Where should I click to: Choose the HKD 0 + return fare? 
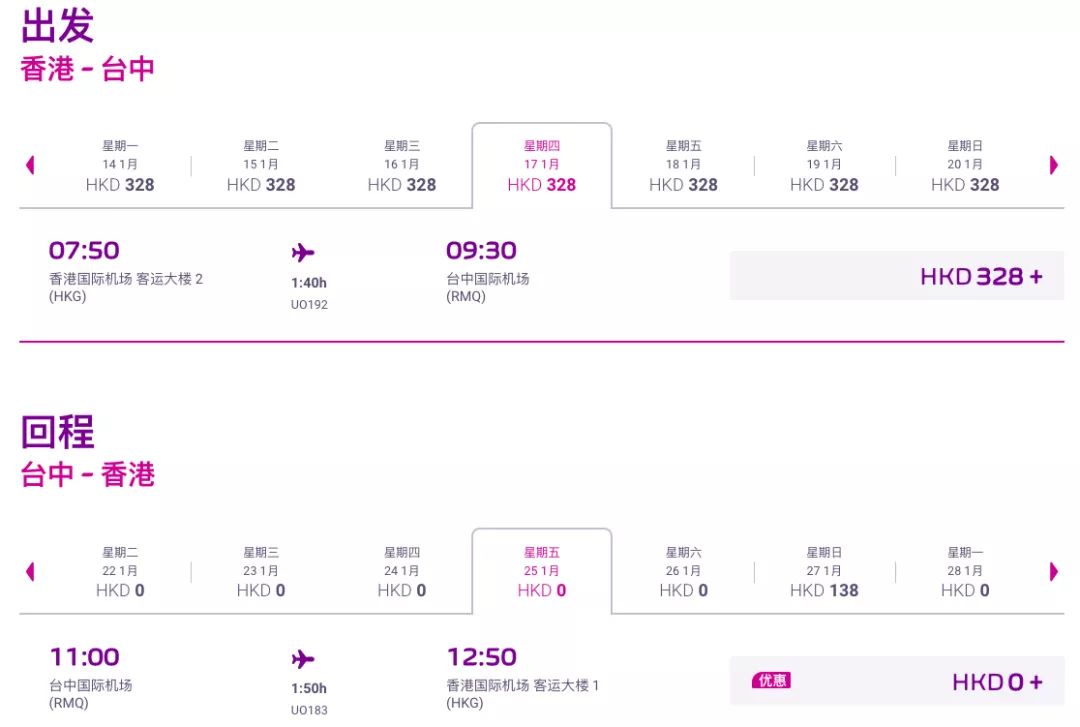897,681
